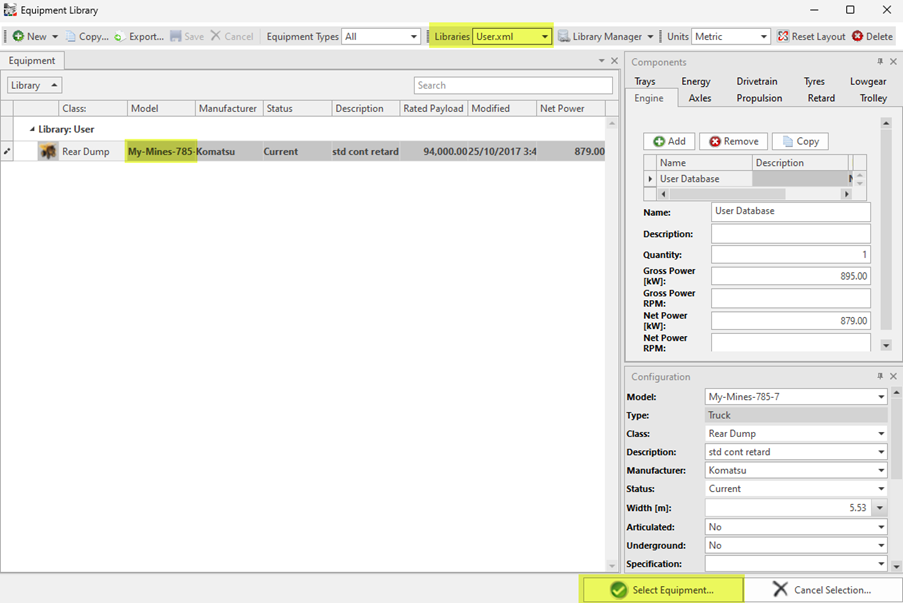Open the Equipment Types dropdown

tap(413, 36)
